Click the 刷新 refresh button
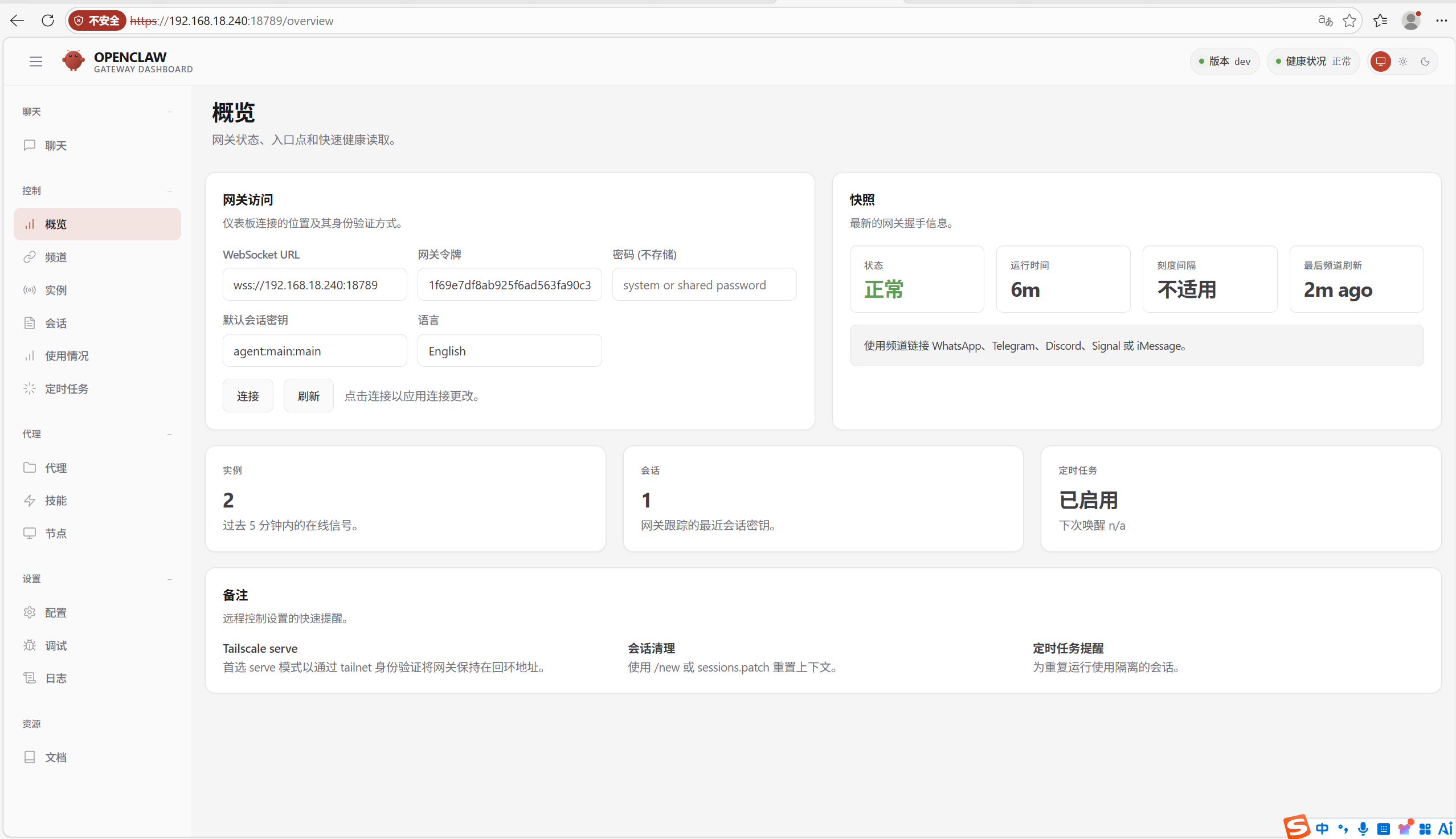 click(308, 395)
